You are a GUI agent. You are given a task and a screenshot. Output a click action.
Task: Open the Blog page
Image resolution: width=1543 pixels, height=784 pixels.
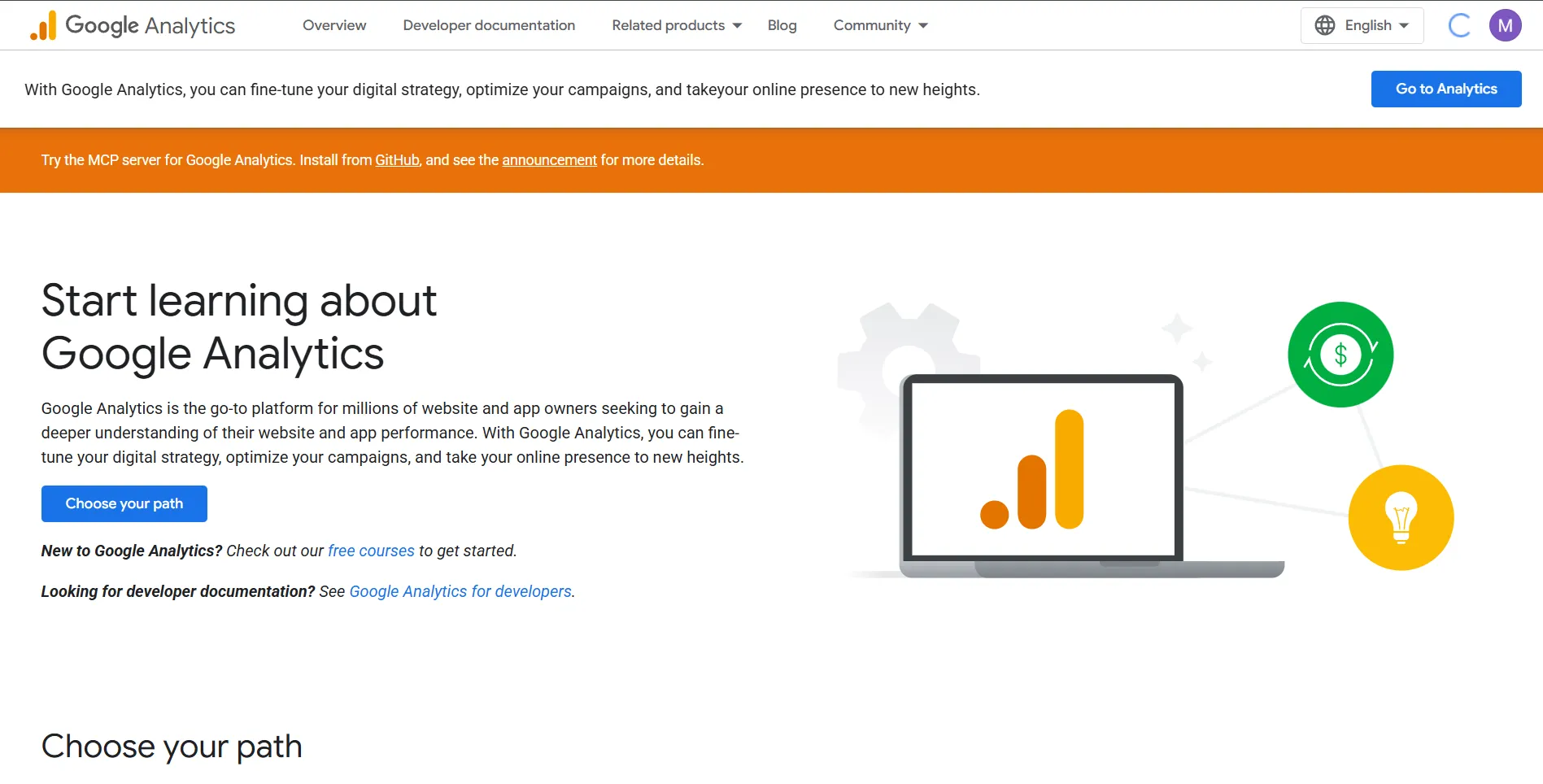(782, 25)
